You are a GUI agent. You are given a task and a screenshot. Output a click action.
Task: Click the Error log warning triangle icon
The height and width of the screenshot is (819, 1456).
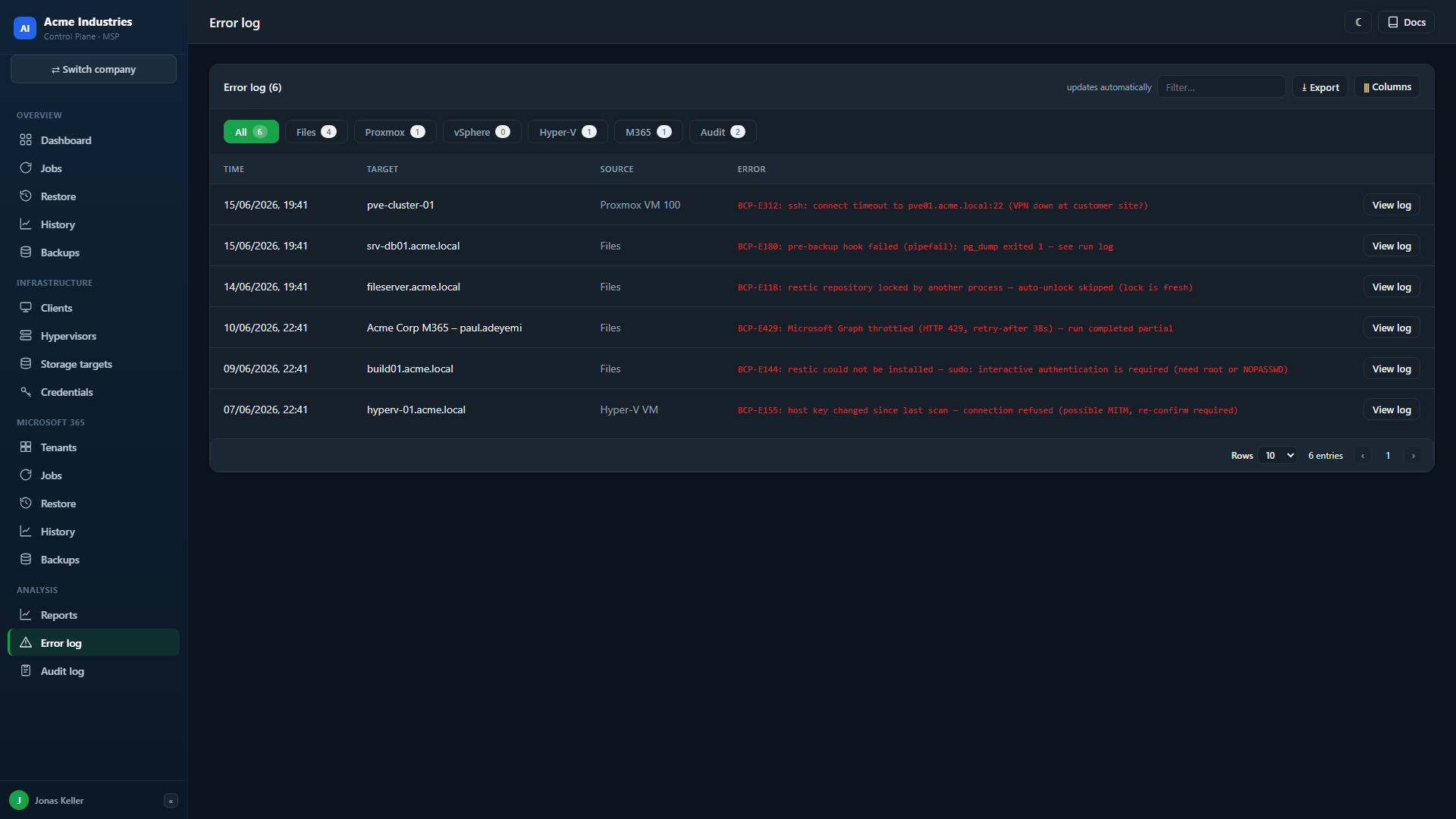click(x=26, y=643)
